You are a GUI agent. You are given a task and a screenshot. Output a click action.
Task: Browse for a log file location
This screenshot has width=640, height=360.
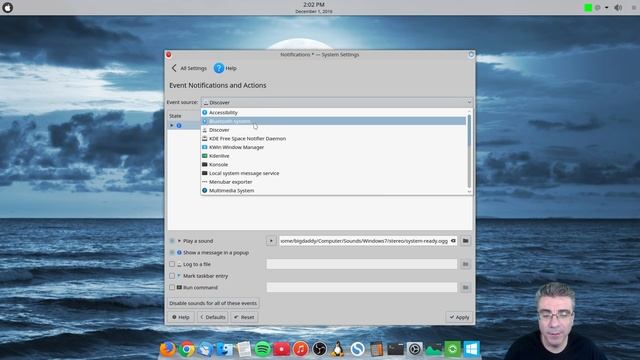tap(465, 264)
